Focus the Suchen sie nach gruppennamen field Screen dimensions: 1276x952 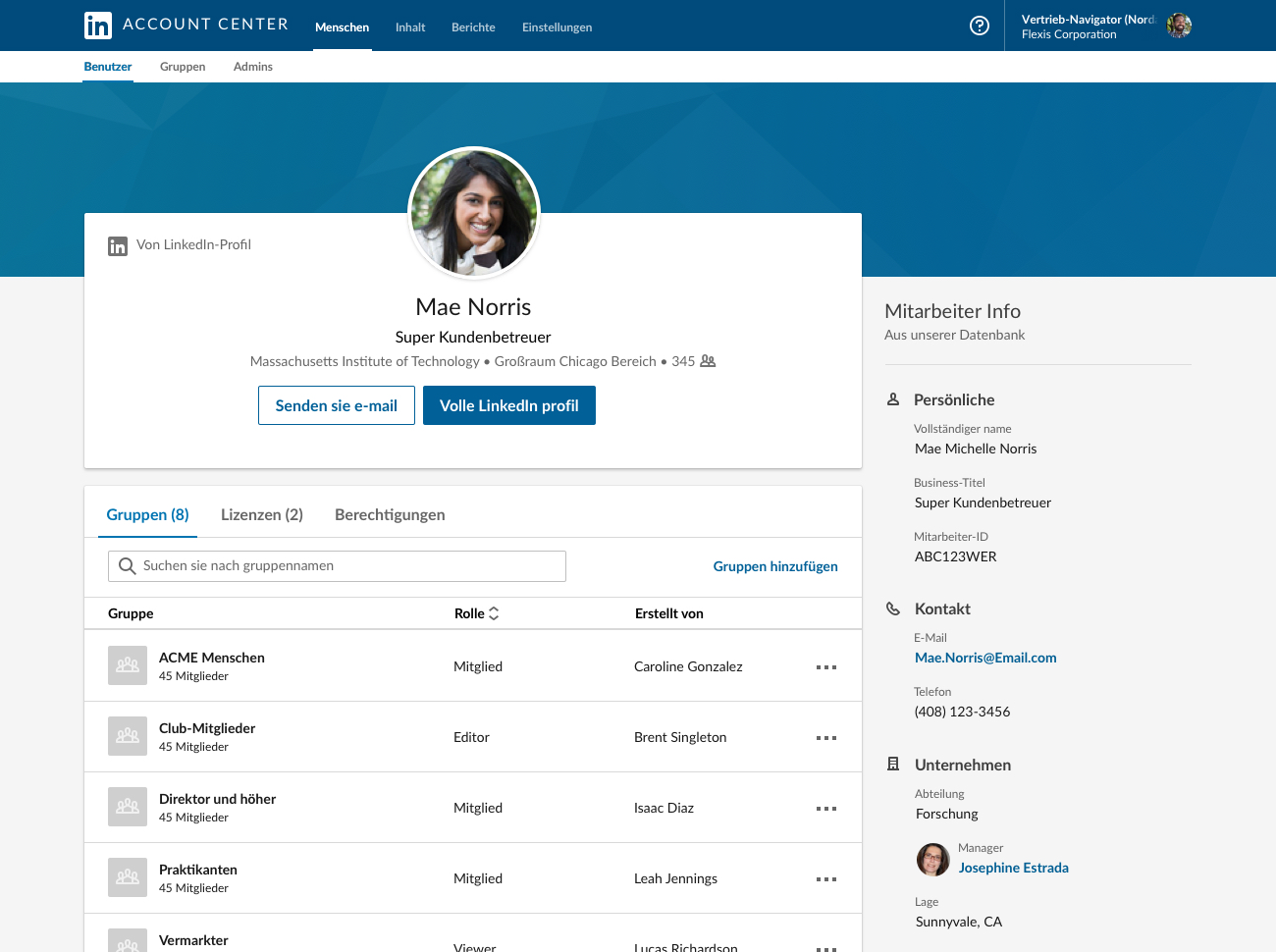coord(337,566)
